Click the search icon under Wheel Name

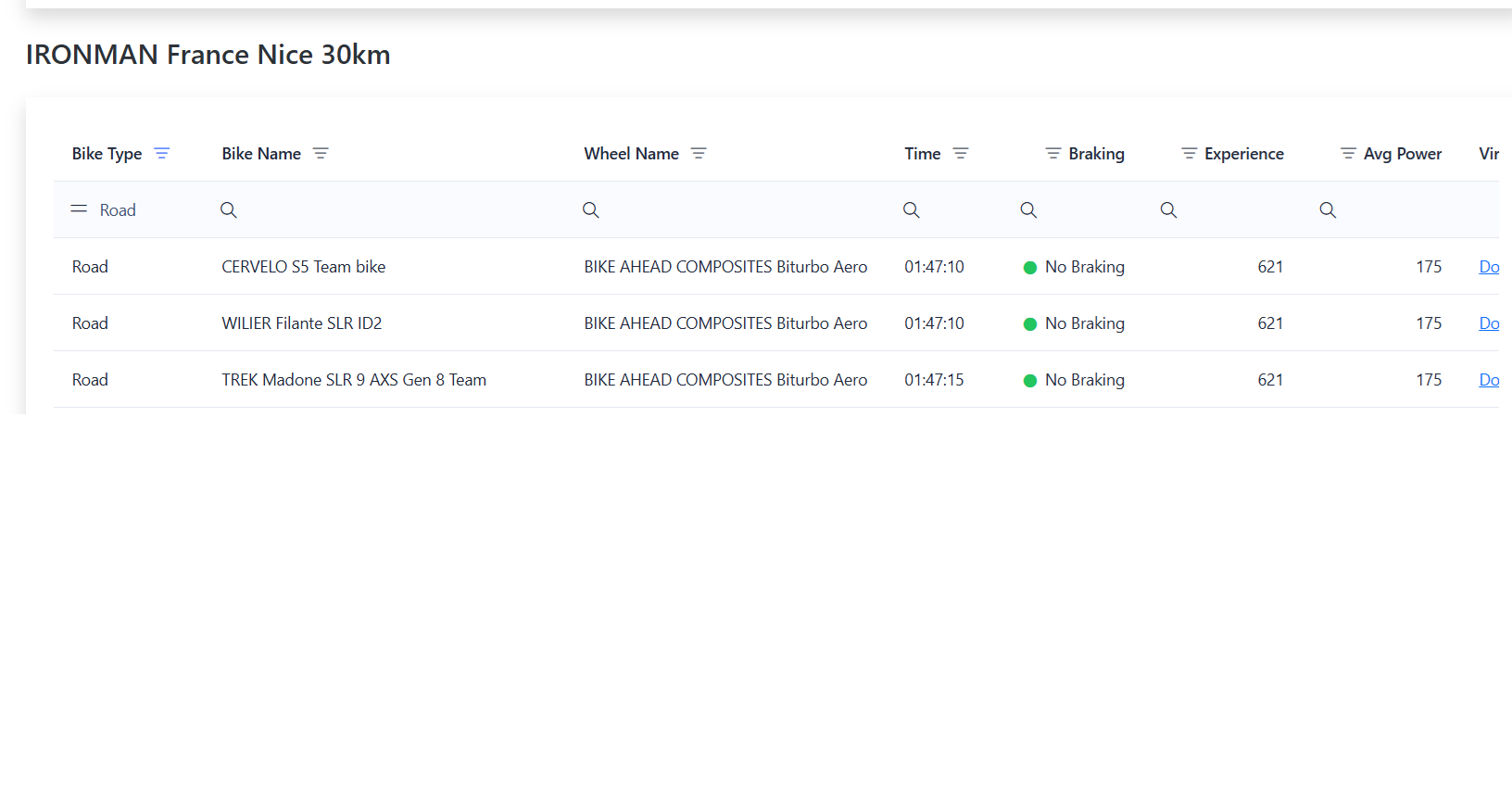coord(591,210)
